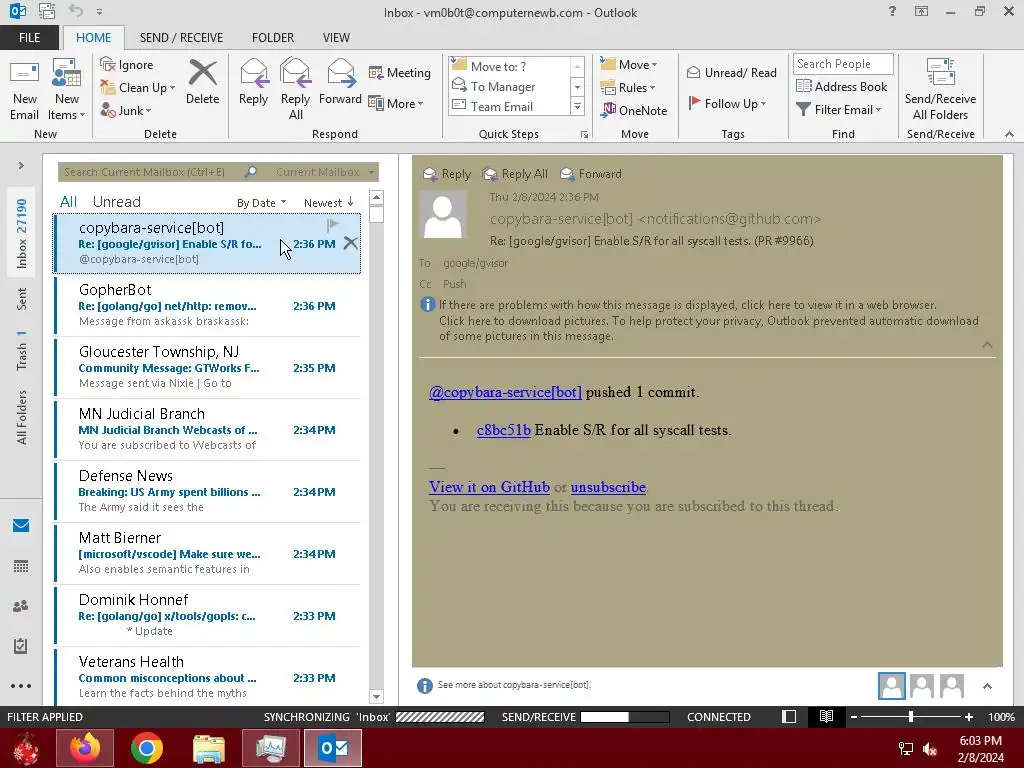Flag the copybara-service[bot] message
This screenshot has width=1024, height=768.
point(332,225)
